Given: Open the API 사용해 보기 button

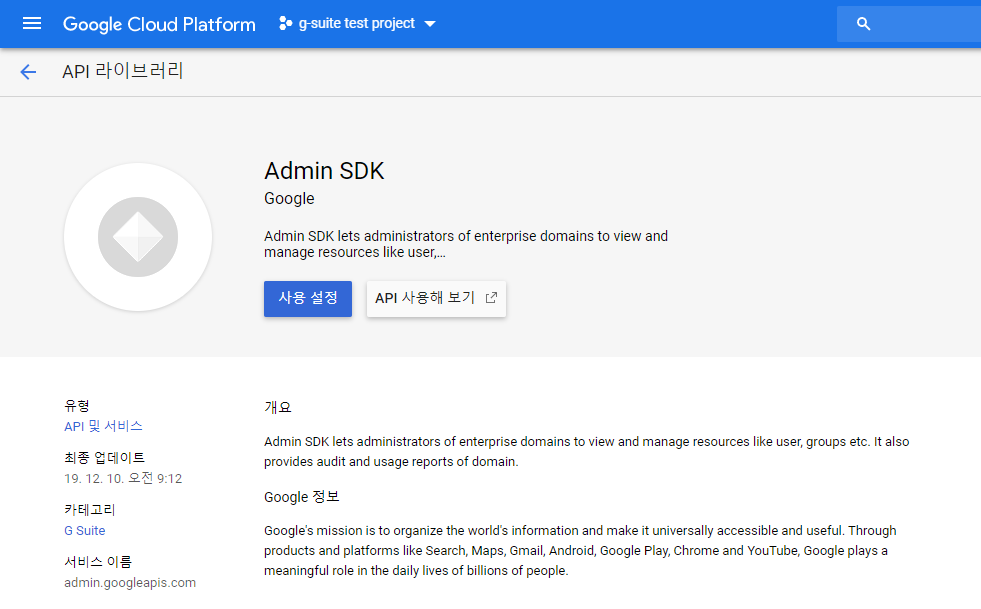Looking at the screenshot, I should pyautogui.click(x=436, y=299).
